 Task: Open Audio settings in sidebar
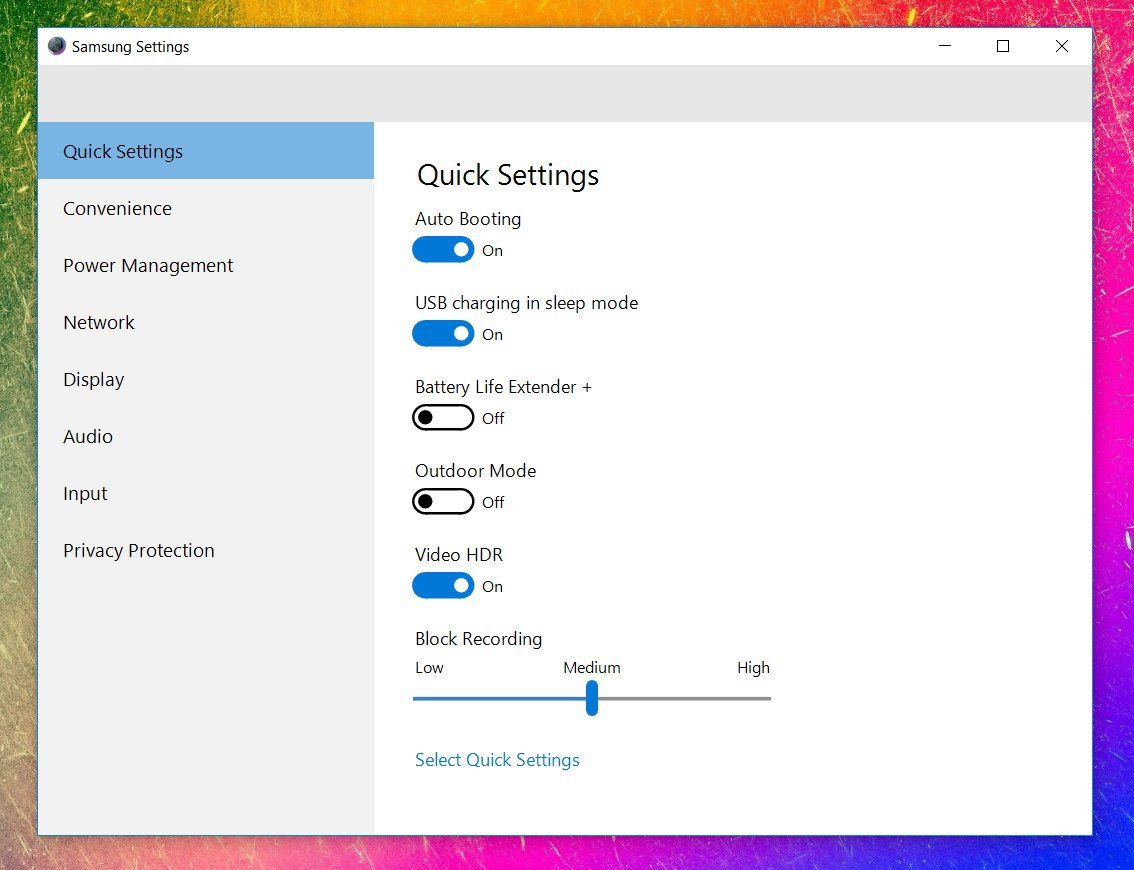pyautogui.click(x=206, y=437)
